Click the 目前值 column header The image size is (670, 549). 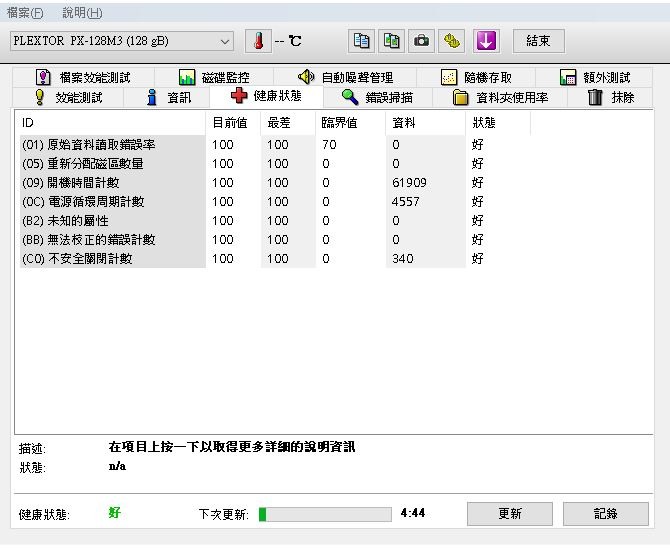233,123
